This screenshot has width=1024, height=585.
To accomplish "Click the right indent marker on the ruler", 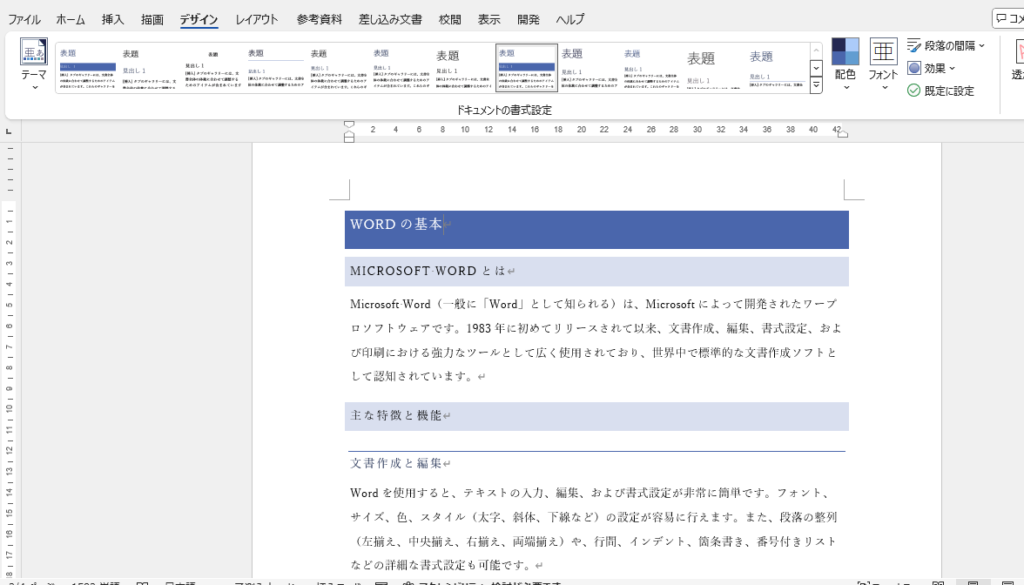I will click(842, 134).
